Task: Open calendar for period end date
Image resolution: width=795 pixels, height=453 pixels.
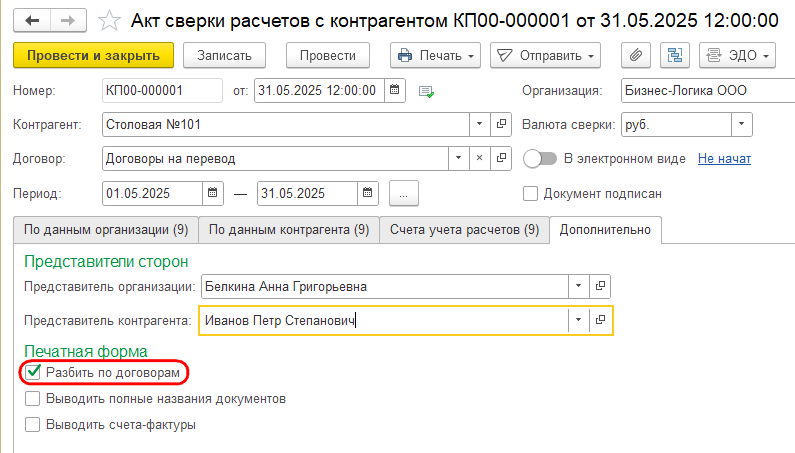Action: (x=368, y=193)
